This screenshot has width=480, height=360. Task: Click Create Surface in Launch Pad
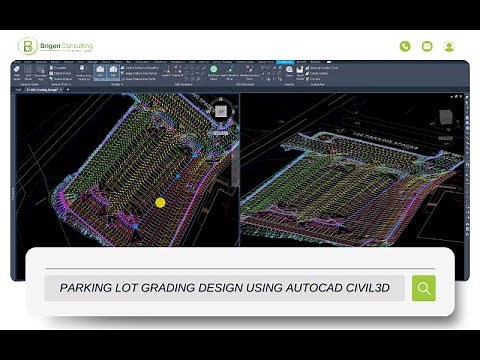coord(317,73)
